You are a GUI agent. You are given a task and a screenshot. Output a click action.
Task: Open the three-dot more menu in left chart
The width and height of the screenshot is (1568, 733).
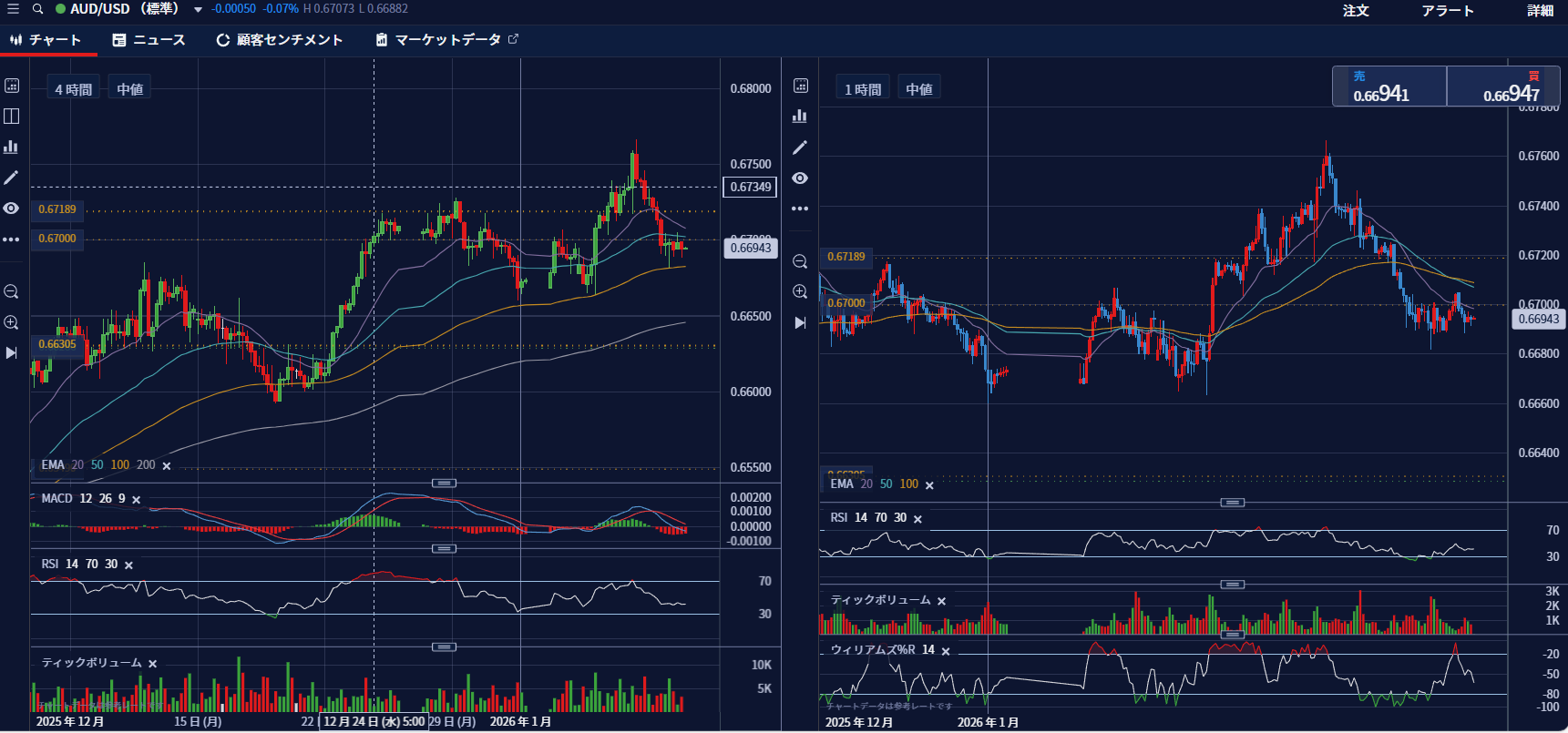pos(12,239)
